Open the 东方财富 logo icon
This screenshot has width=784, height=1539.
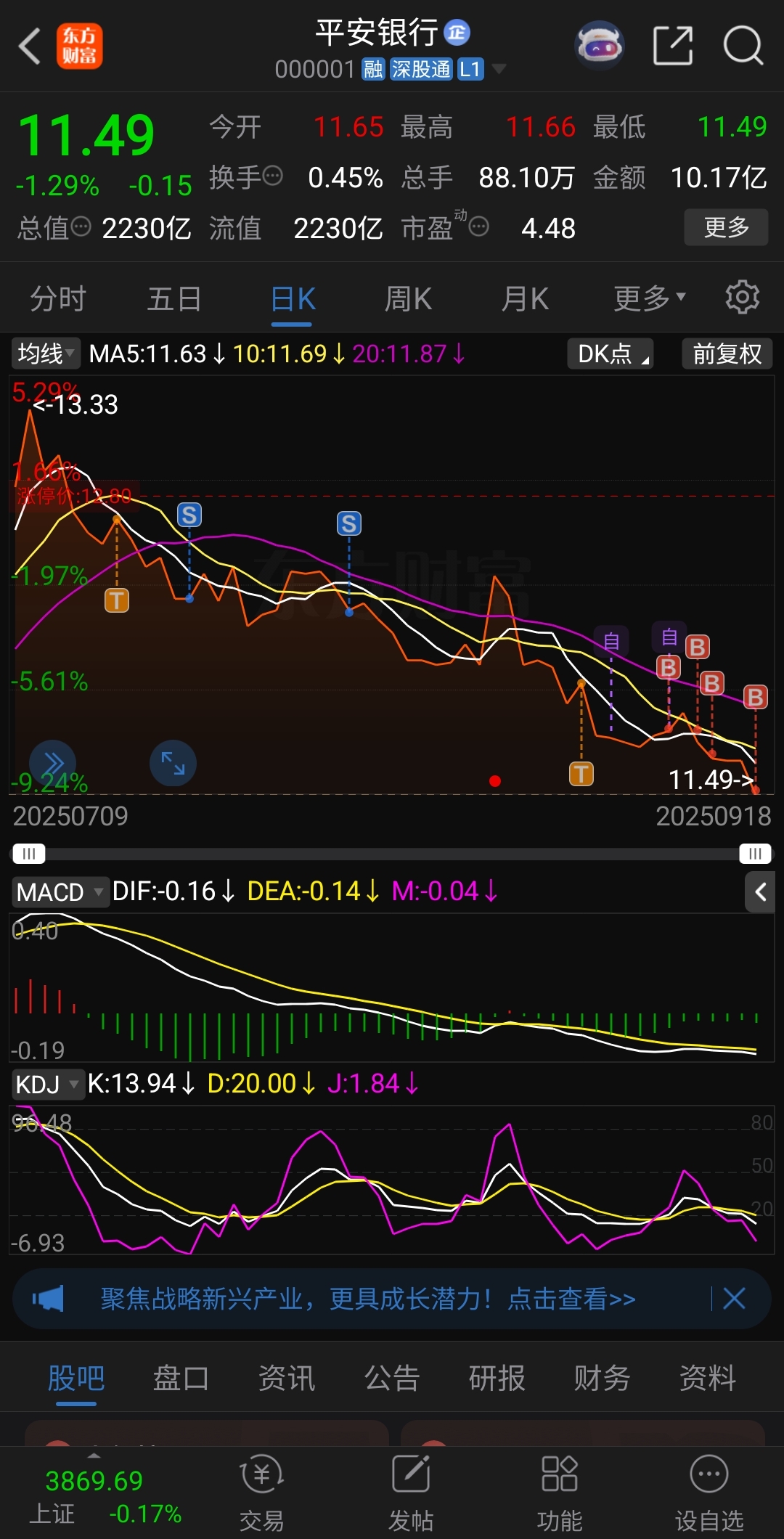pyautogui.click(x=80, y=46)
